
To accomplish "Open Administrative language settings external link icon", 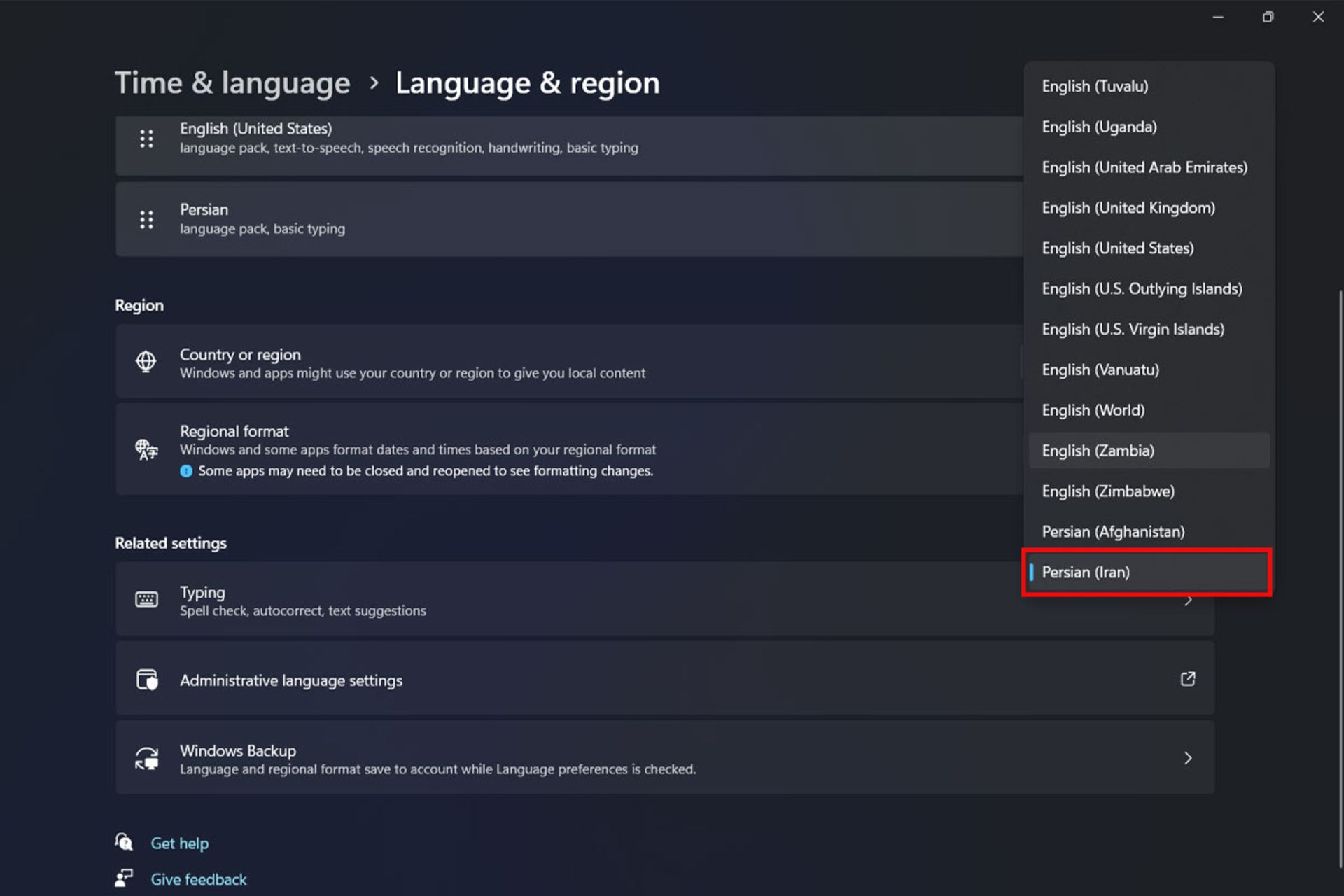I will point(1187,679).
